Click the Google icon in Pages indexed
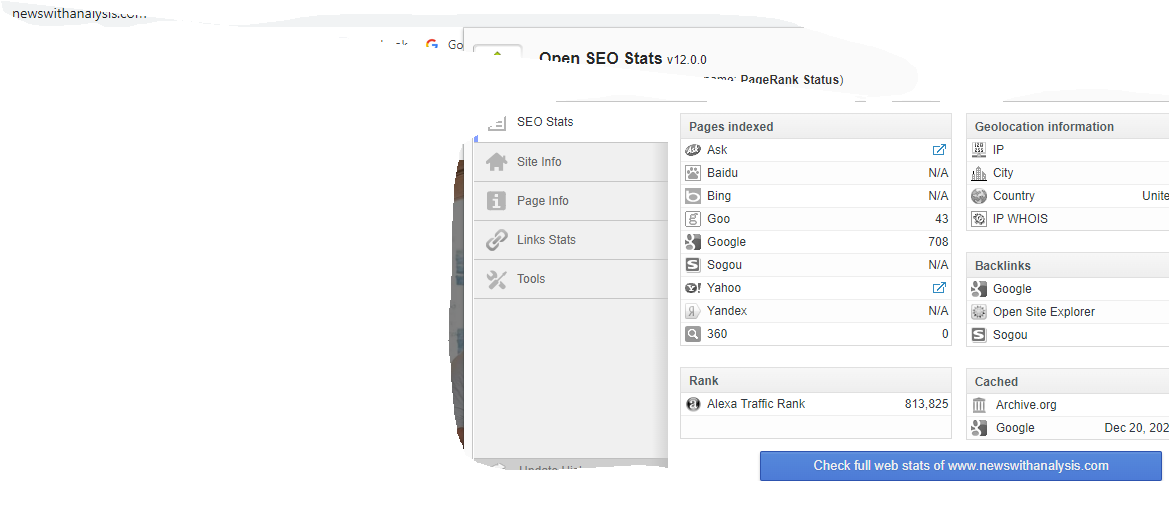 coord(693,242)
